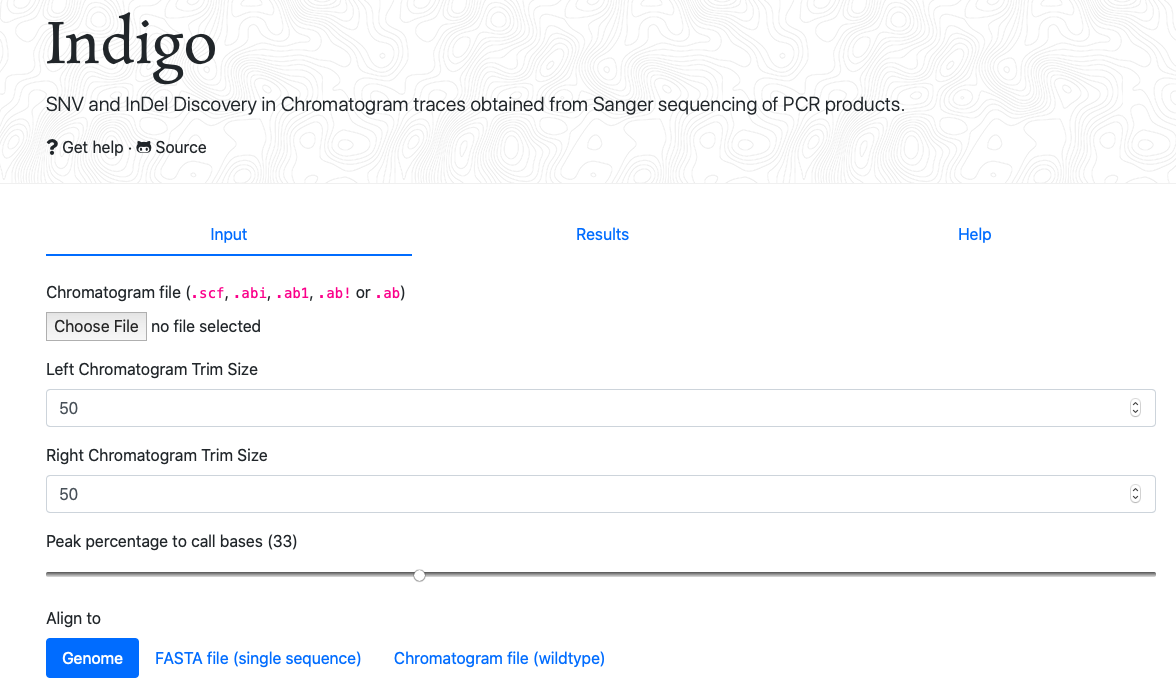
Task: Focus the Right Chromatogram Trim Size field
Action: 601,494
